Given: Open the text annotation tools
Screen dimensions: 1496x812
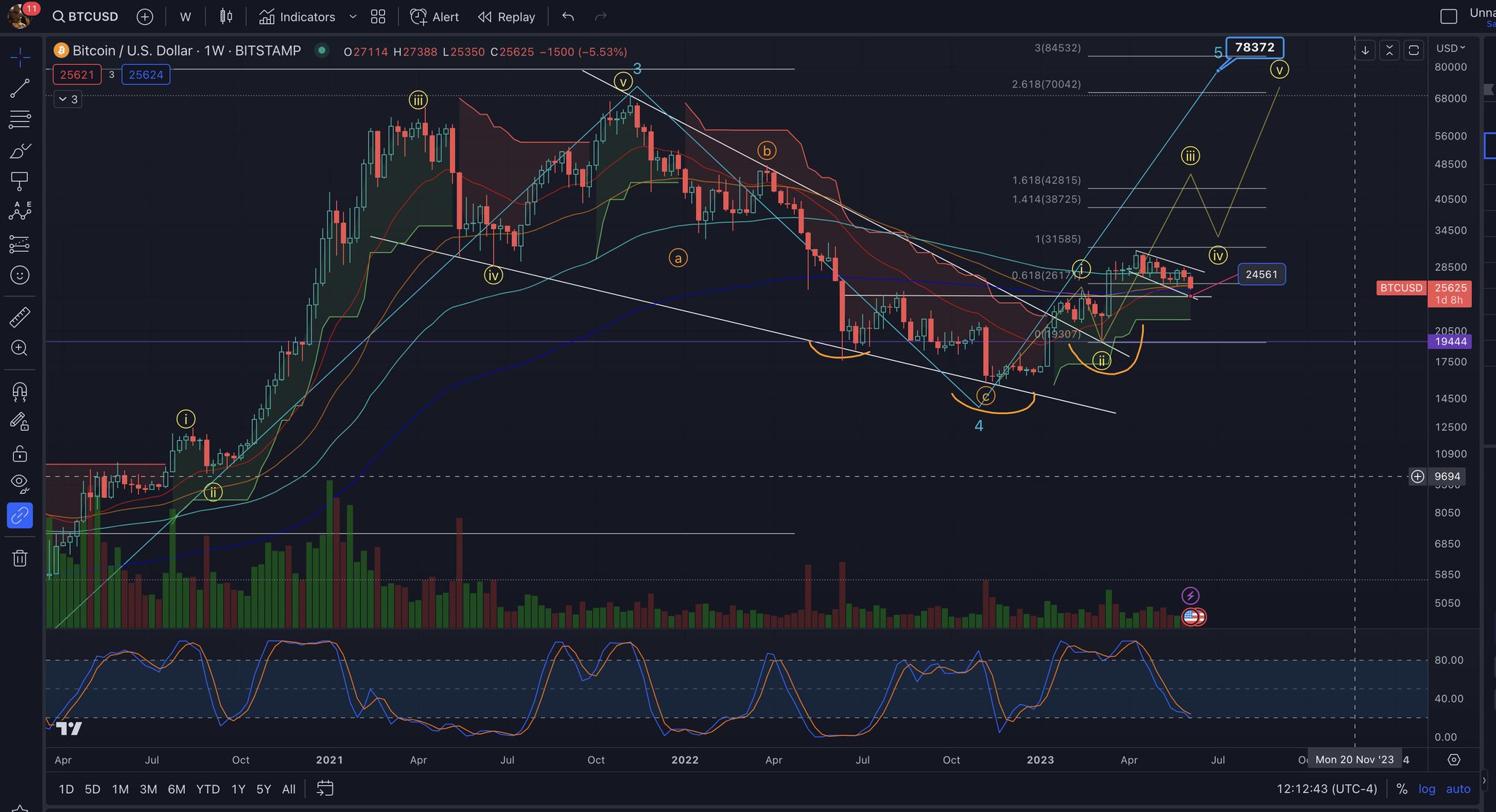Looking at the screenshot, I should (20, 180).
